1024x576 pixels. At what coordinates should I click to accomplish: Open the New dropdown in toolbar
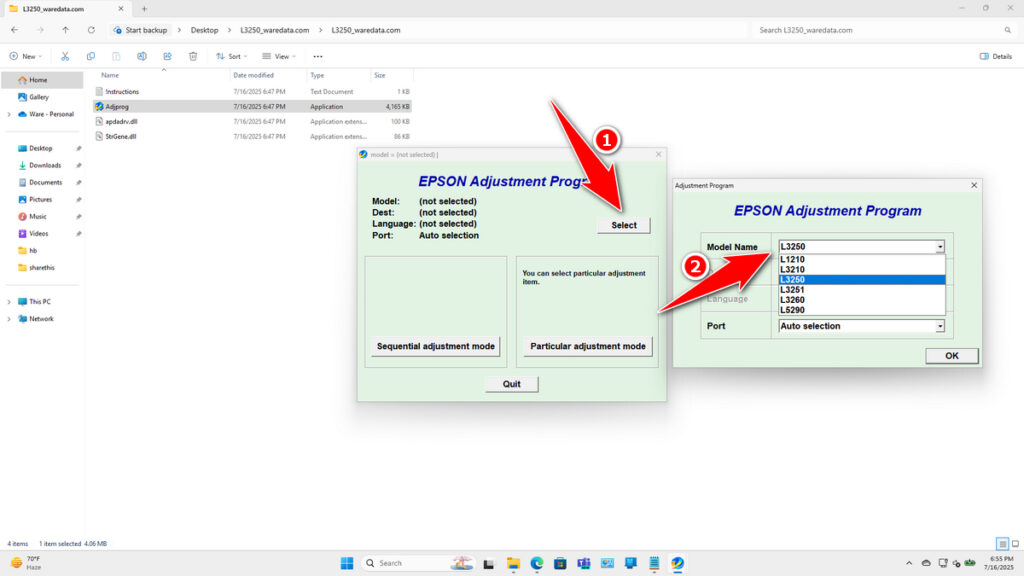click(26, 56)
